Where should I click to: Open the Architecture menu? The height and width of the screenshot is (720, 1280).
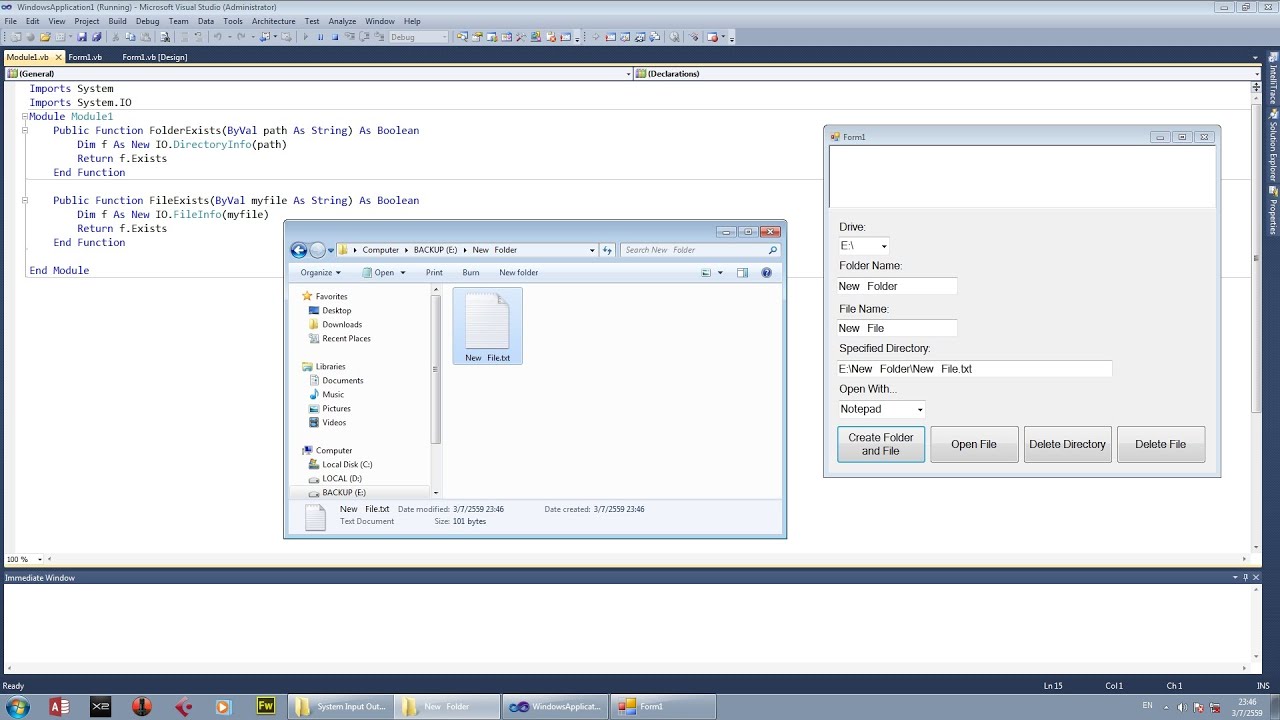coord(273,21)
